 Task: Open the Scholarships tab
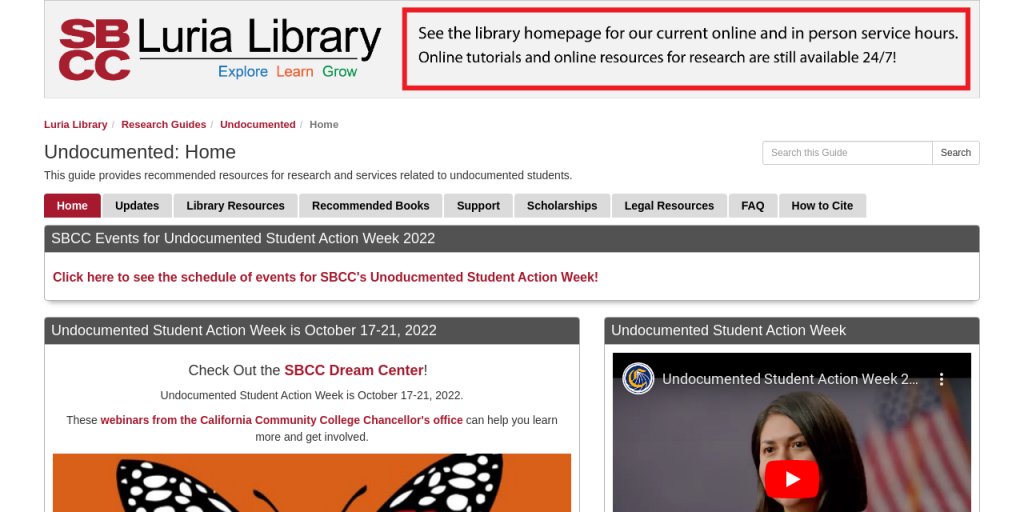coord(562,206)
